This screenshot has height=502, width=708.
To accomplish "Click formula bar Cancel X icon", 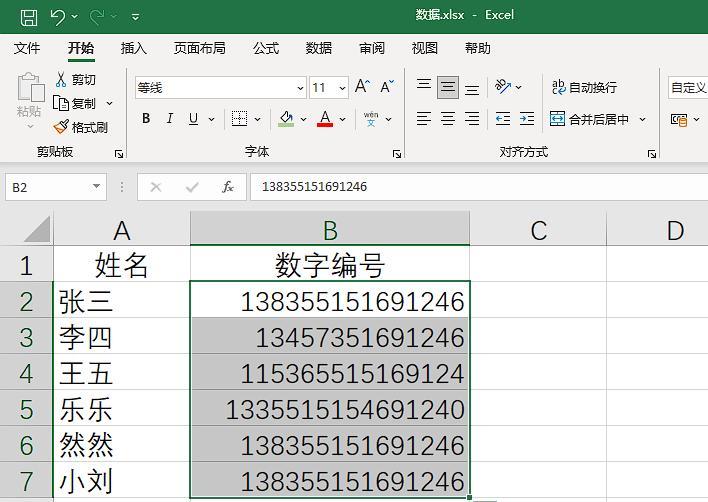I will 156,187.
